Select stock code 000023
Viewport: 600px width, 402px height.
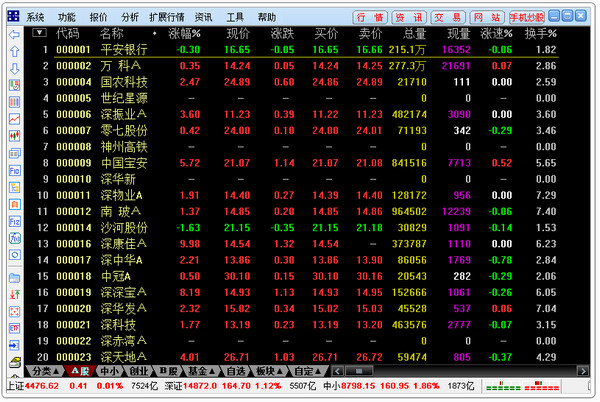74,357
